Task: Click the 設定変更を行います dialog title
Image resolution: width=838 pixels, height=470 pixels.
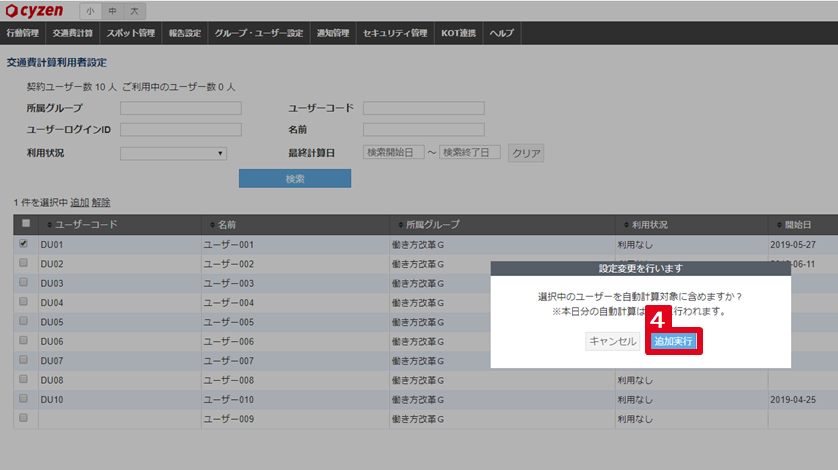Action: [x=640, y=268]
